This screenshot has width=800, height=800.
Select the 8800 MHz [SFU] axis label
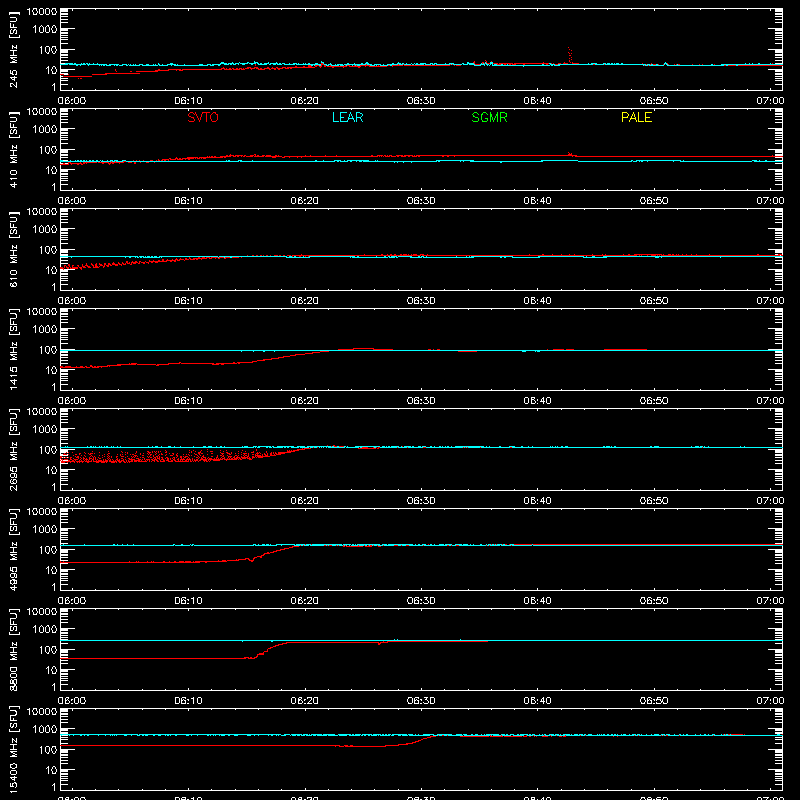[x=13, y=649]
